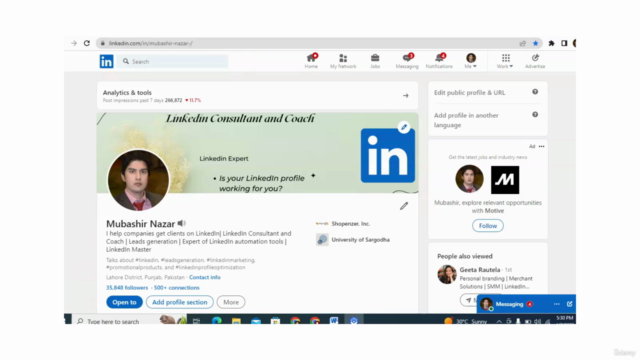Open the ad options three-dots menu
Image resolution: width=640 pixels, height=360 pixels.
[x=542, y=146]
